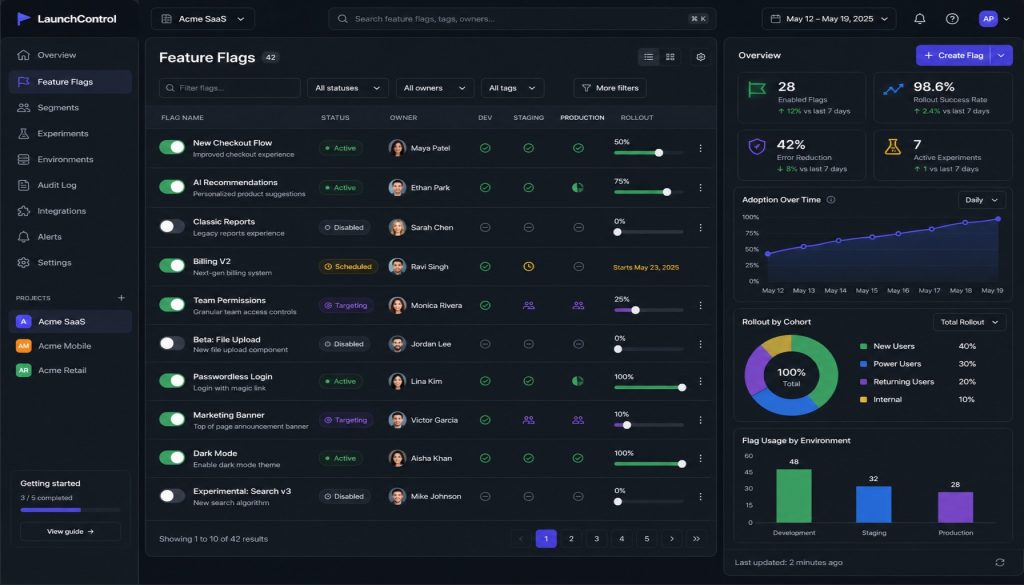Click Passwordless Login production partial icon

click(x=578, y=381)
